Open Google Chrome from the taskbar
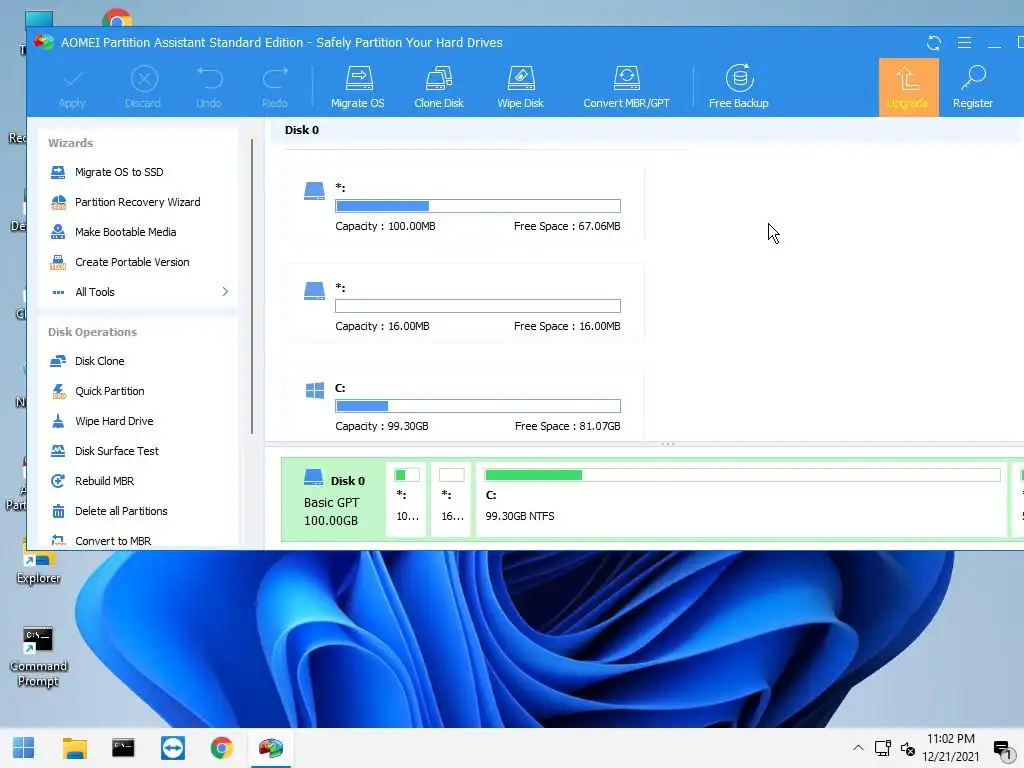 point(221,748)
